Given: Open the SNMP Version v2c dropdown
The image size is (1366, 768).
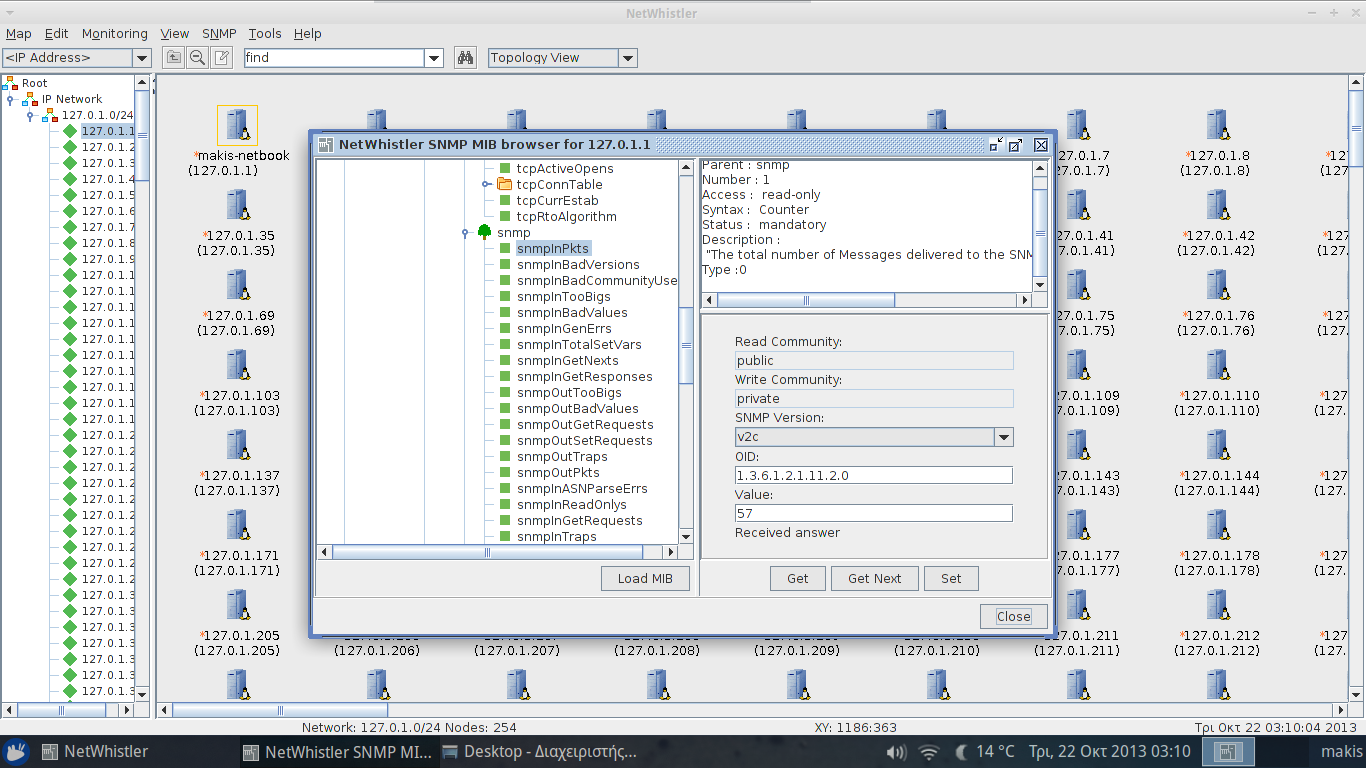Looking at the screenshot, I should click(1003, 437).
